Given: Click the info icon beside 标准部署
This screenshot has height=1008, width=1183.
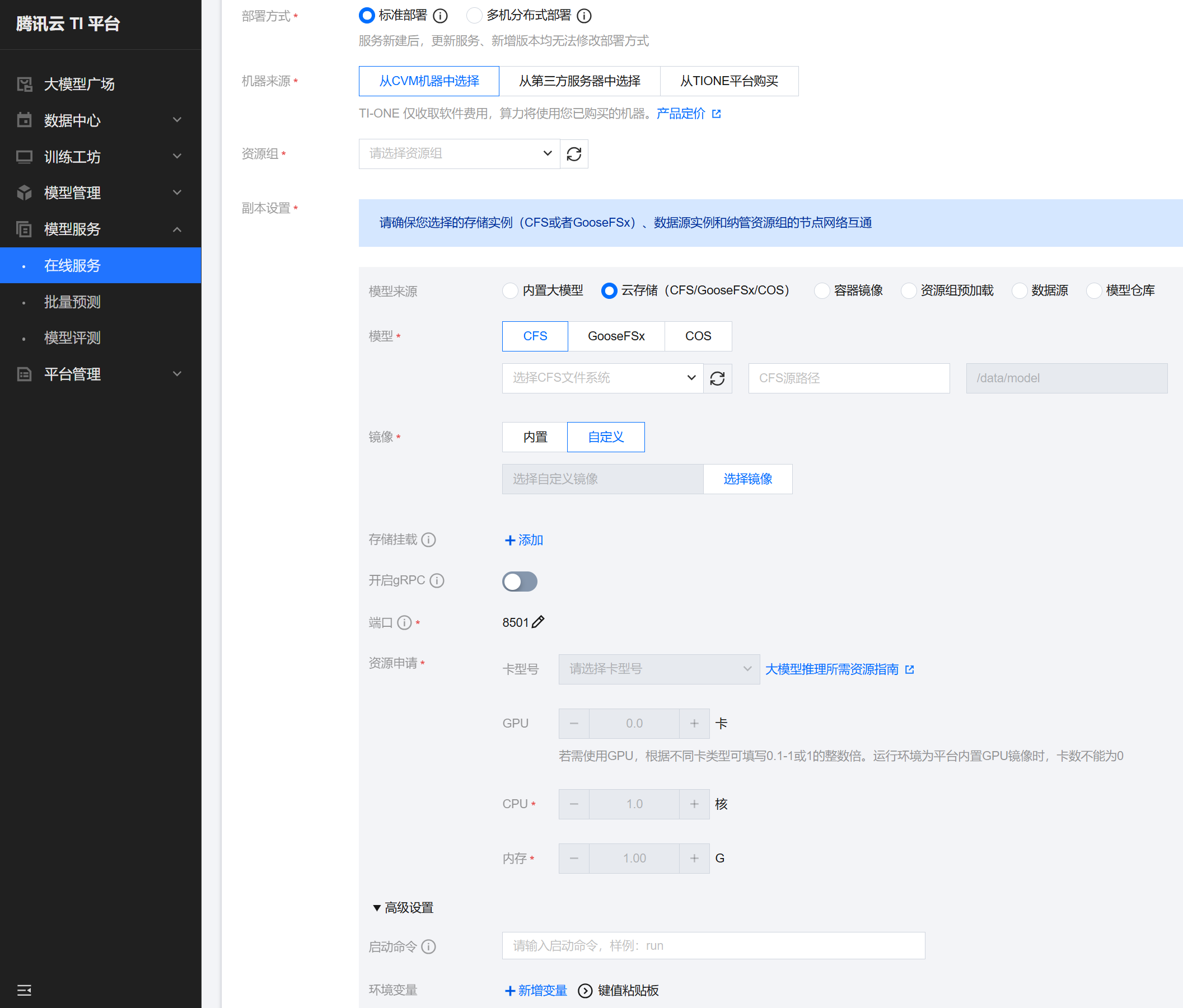Looking at the screenshot, I should (x=440, y=16).
